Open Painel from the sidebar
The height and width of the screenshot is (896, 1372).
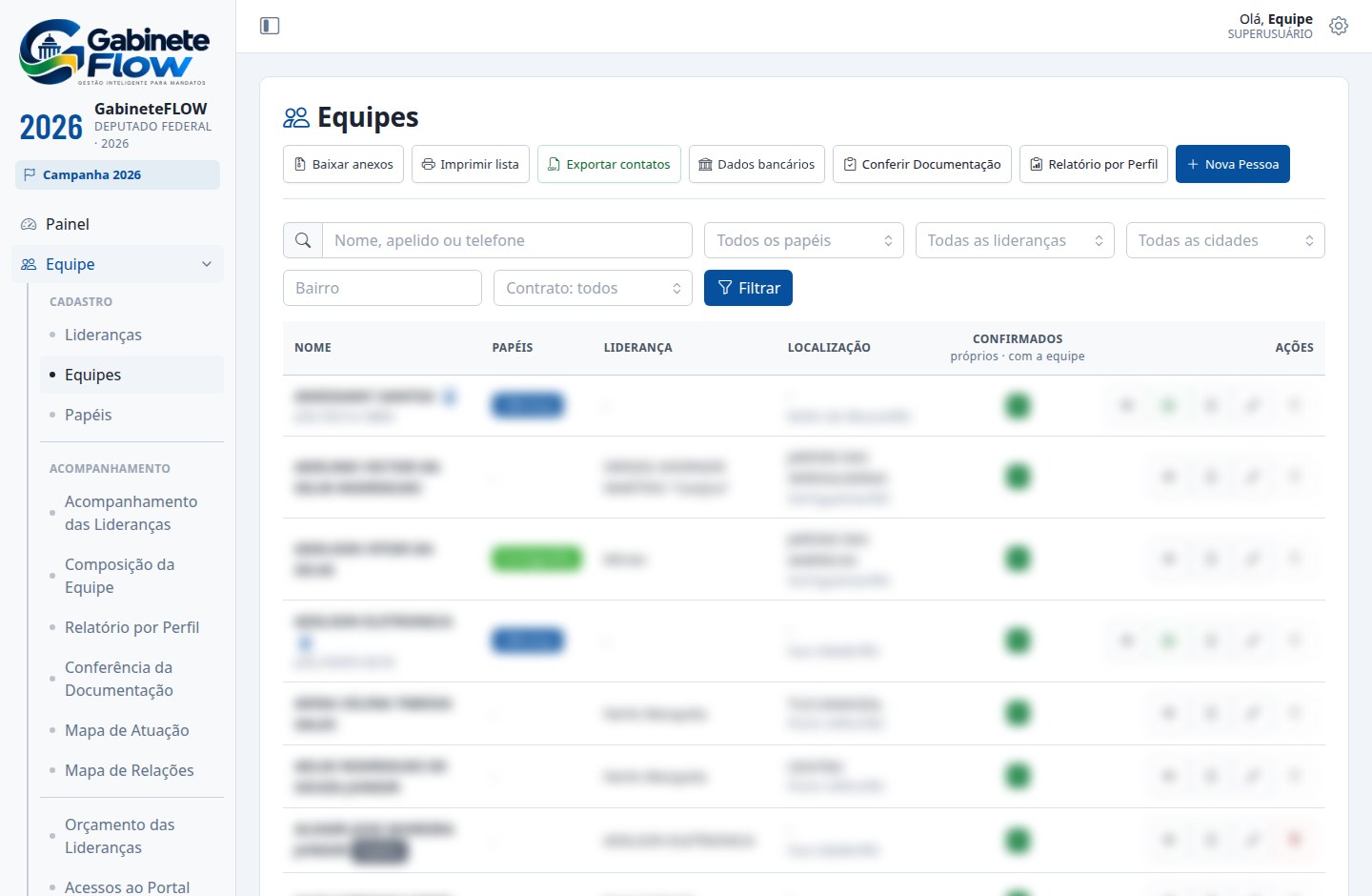pyautogui.click(x=118, y=224)
